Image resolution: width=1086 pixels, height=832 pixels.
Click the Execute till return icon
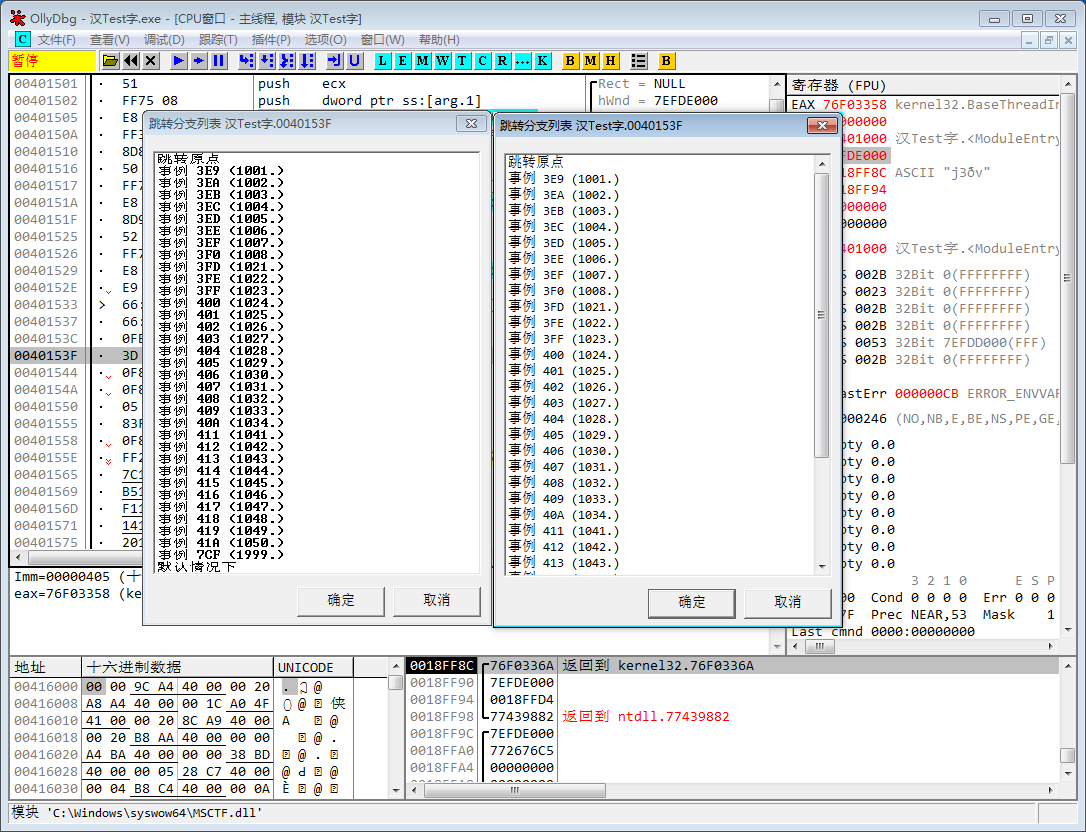click(335, 61)
